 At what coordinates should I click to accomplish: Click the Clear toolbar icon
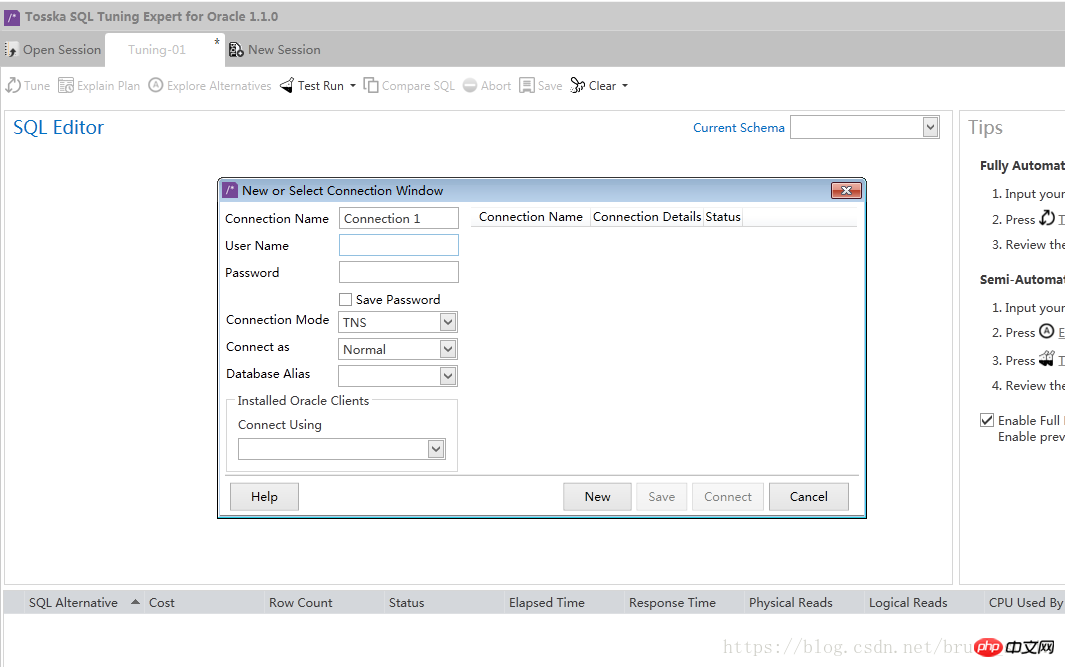pos(578,86)
